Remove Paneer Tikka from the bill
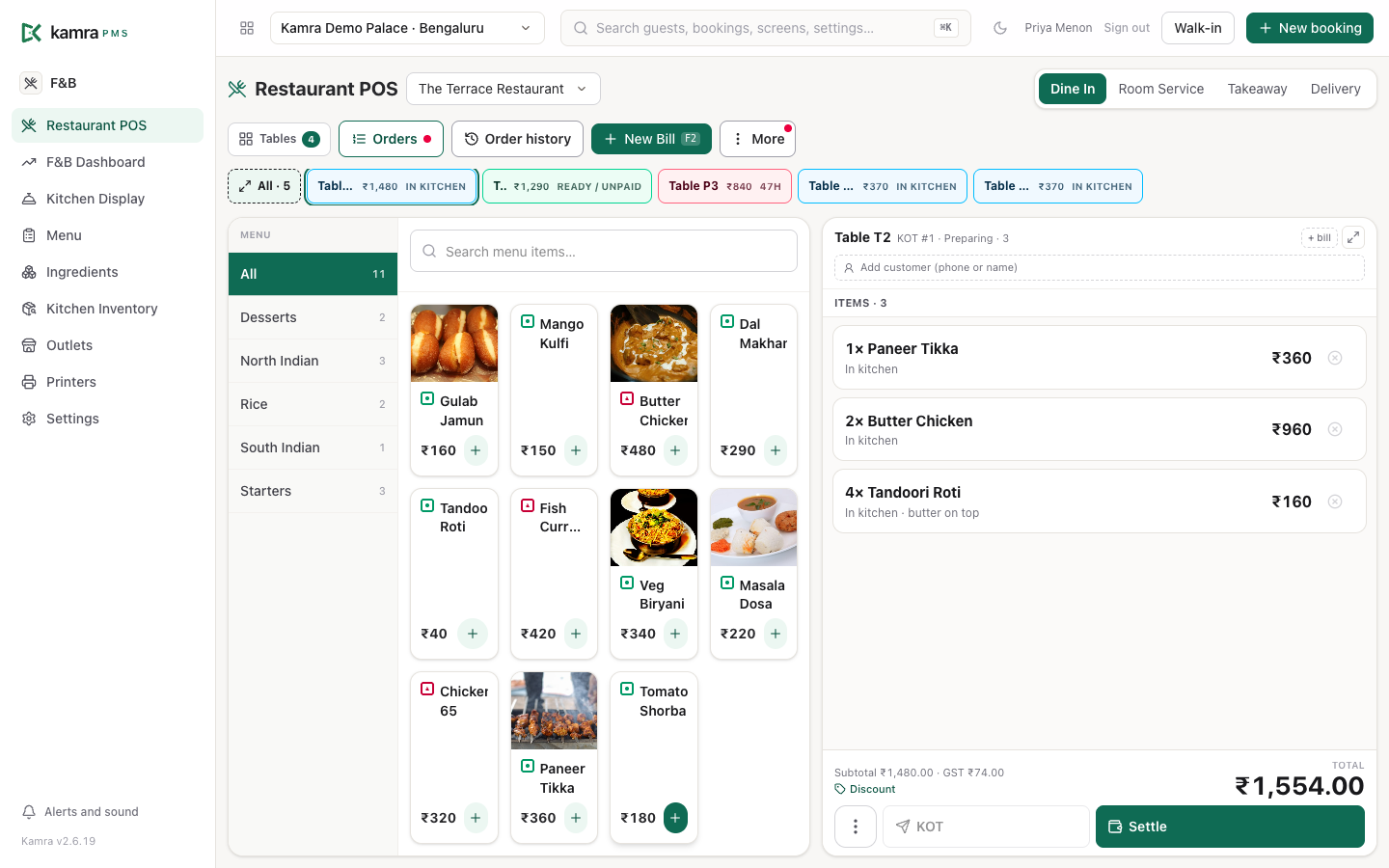 tap(1335, 358)
